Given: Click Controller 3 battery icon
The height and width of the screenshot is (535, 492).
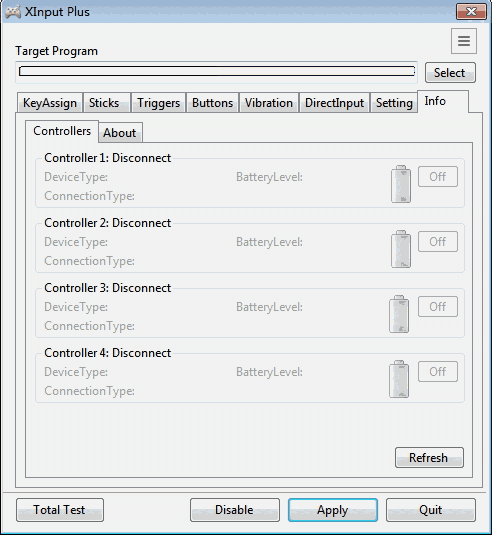Looking at the screenshot, I should point(399,314).
